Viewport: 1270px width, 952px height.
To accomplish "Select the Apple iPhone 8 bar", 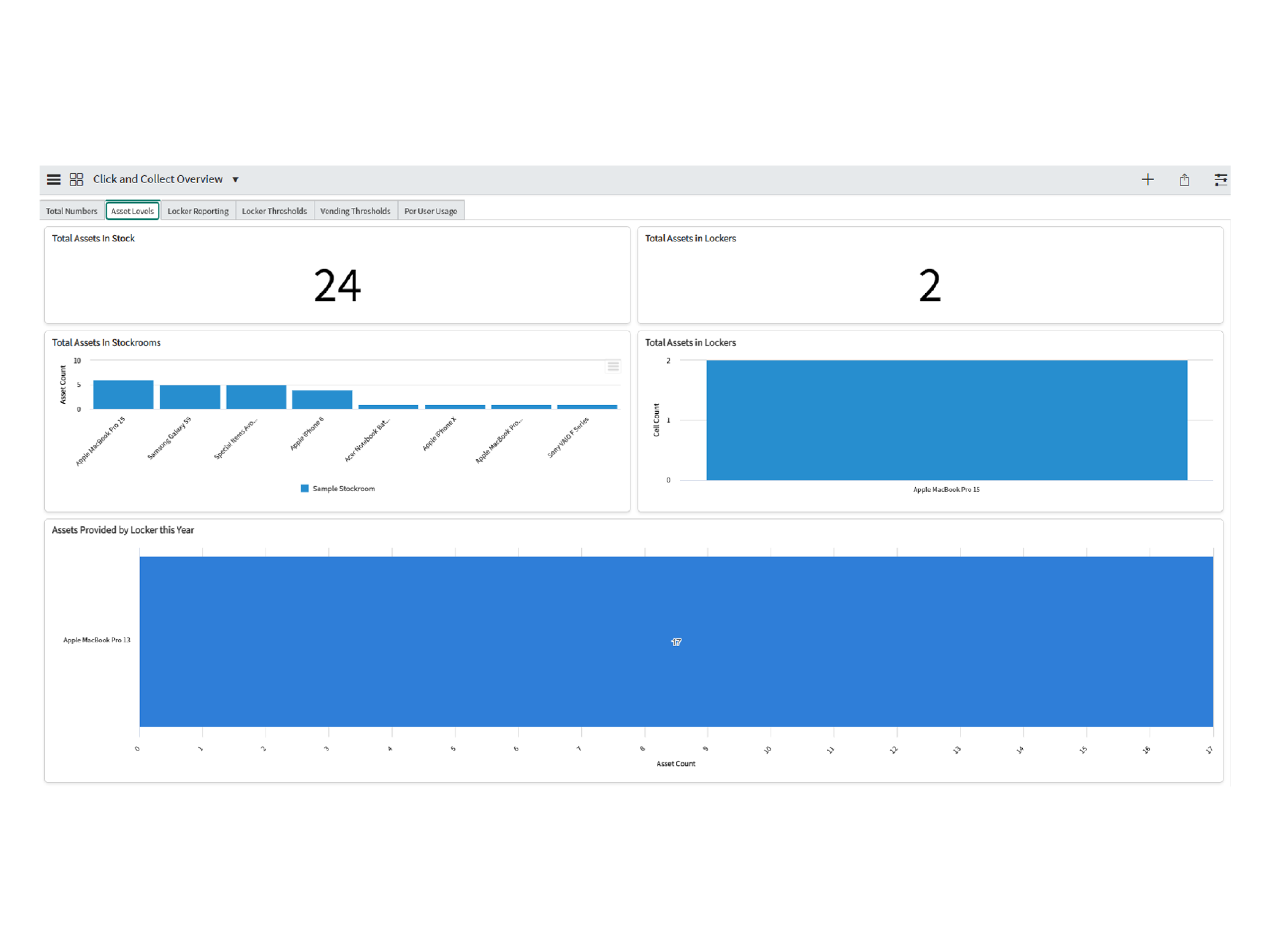I will (x=322, y=399).
